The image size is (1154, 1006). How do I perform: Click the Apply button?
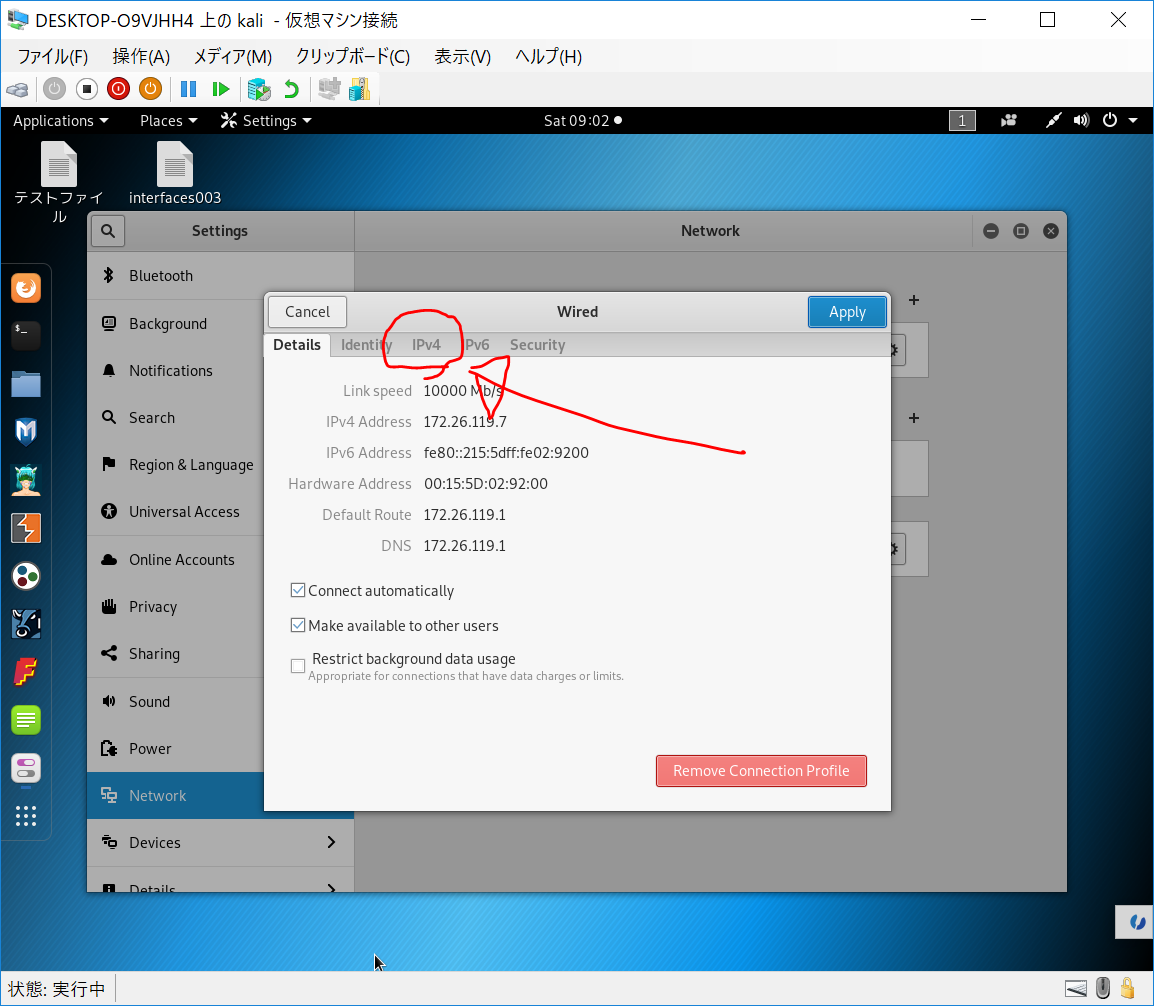point(847,312)
